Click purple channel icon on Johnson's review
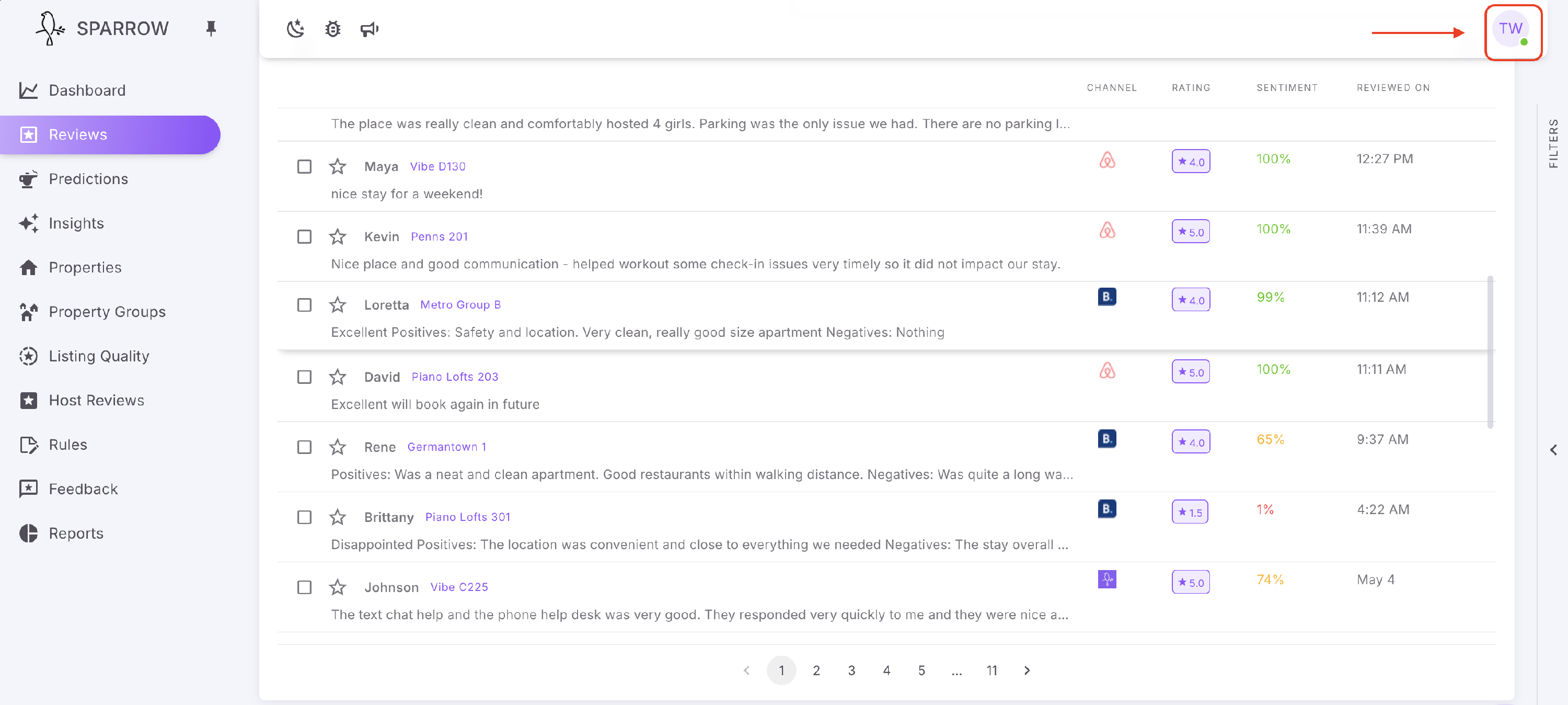 (x=1107, y=579)
